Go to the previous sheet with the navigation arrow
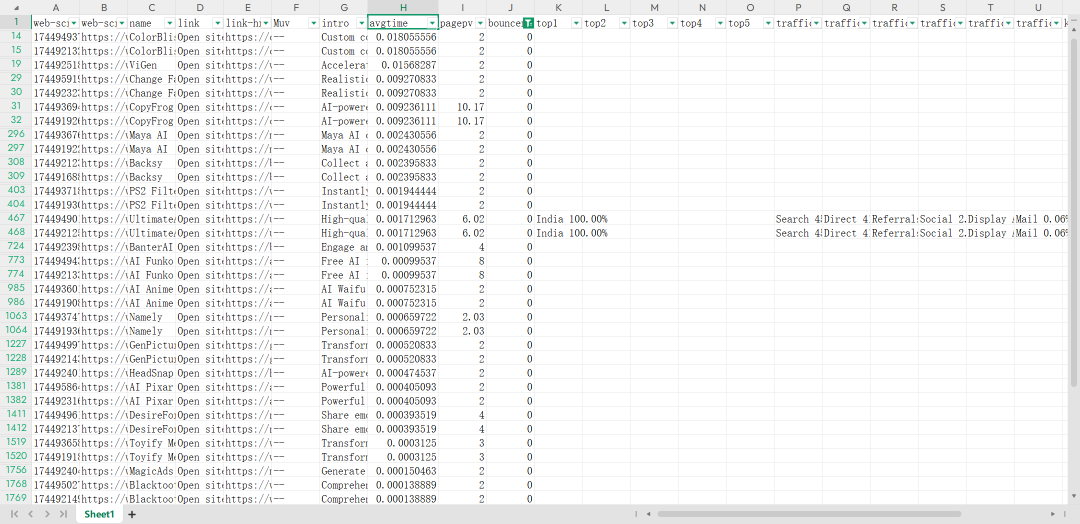The height and width of the screenshot is (524, 1080). coord(30,514)
